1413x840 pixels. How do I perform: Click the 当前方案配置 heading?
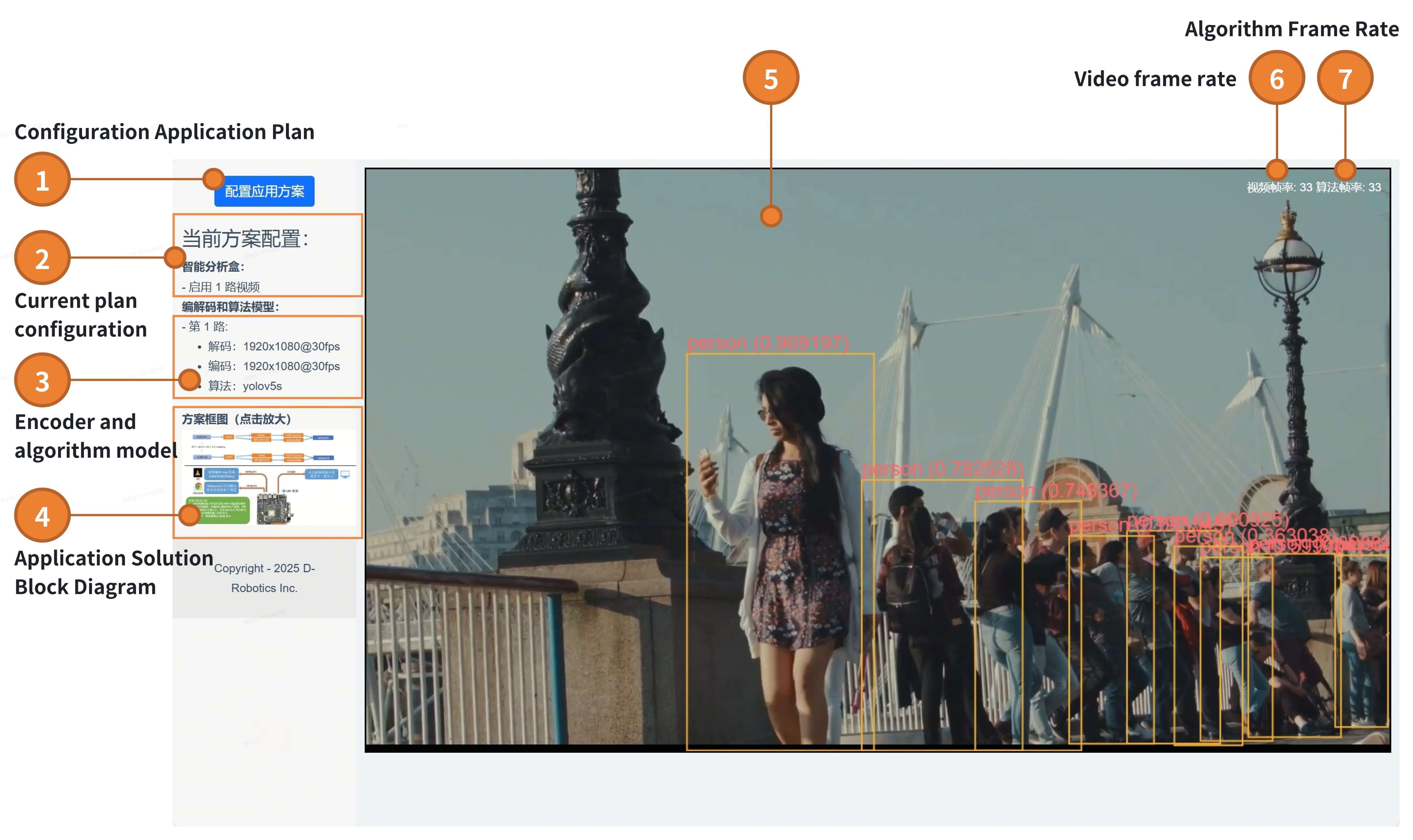(x=245, y=238)
